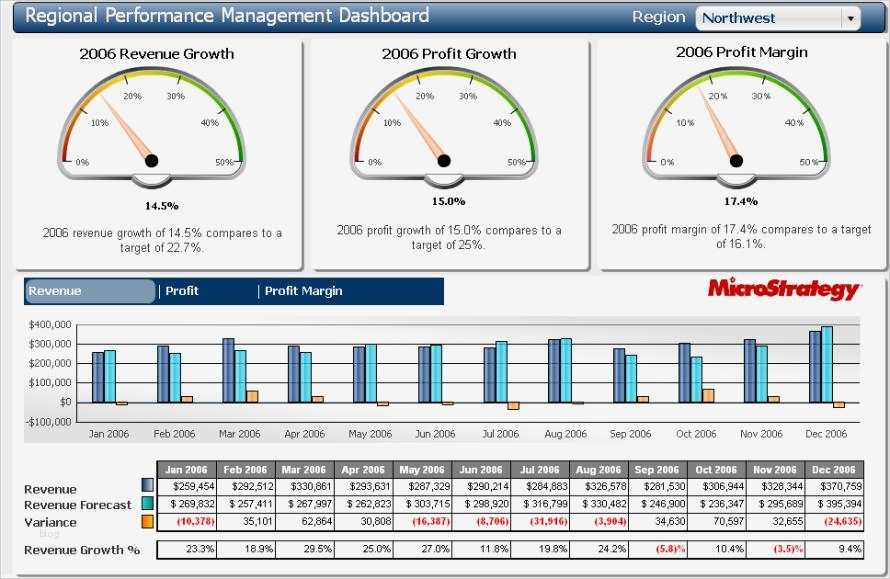The image size is (890, 579).
Task: Click the Regional Performance Management Dashboard title
Action: pos(227,15)
